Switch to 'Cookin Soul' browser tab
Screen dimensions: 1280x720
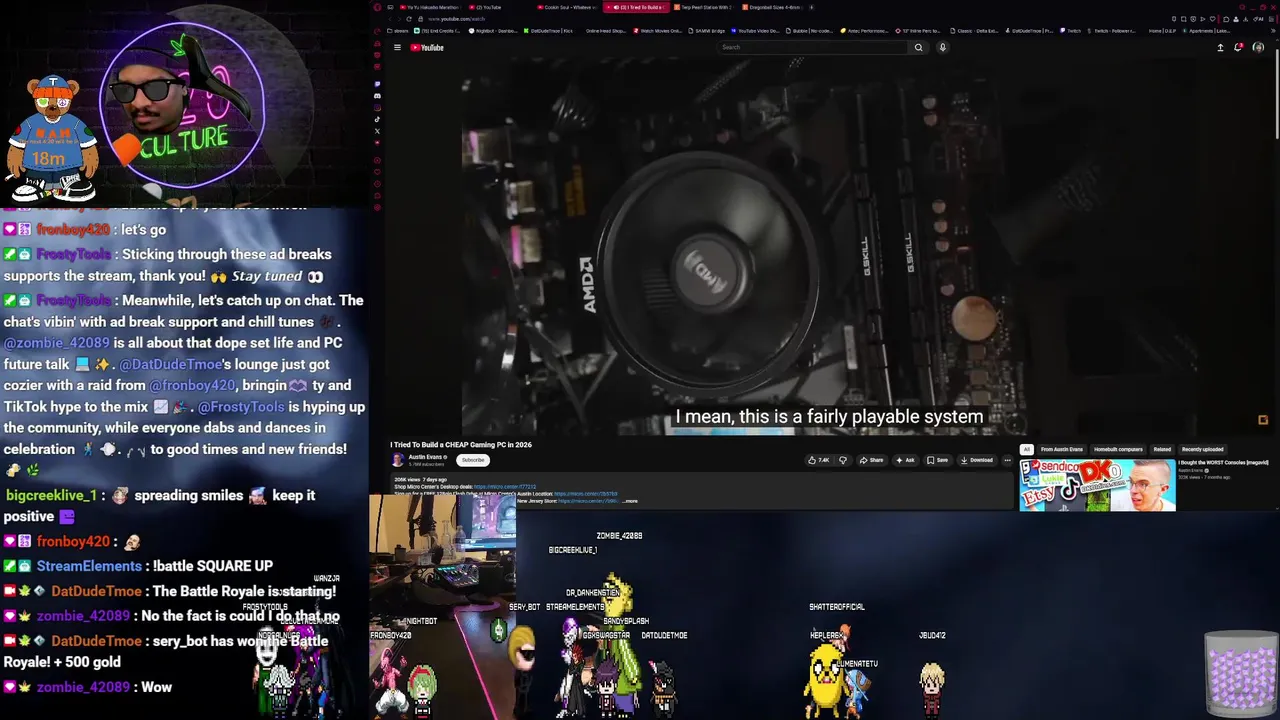(x=568, y=7)
